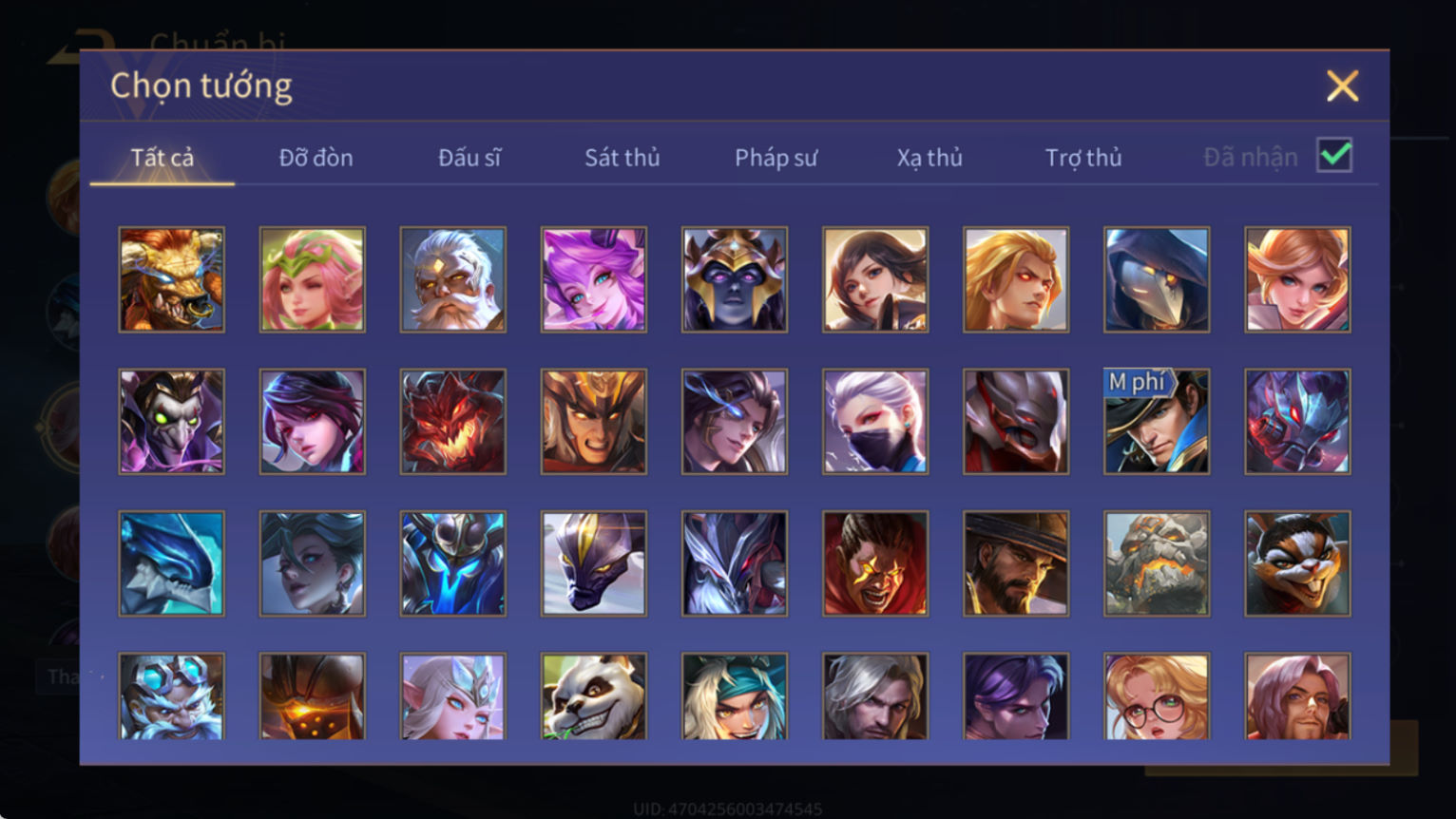Viewport: 1456px width, 819px height.
Task: Choose the panda hero portrait
Action: tap(594, 696)
